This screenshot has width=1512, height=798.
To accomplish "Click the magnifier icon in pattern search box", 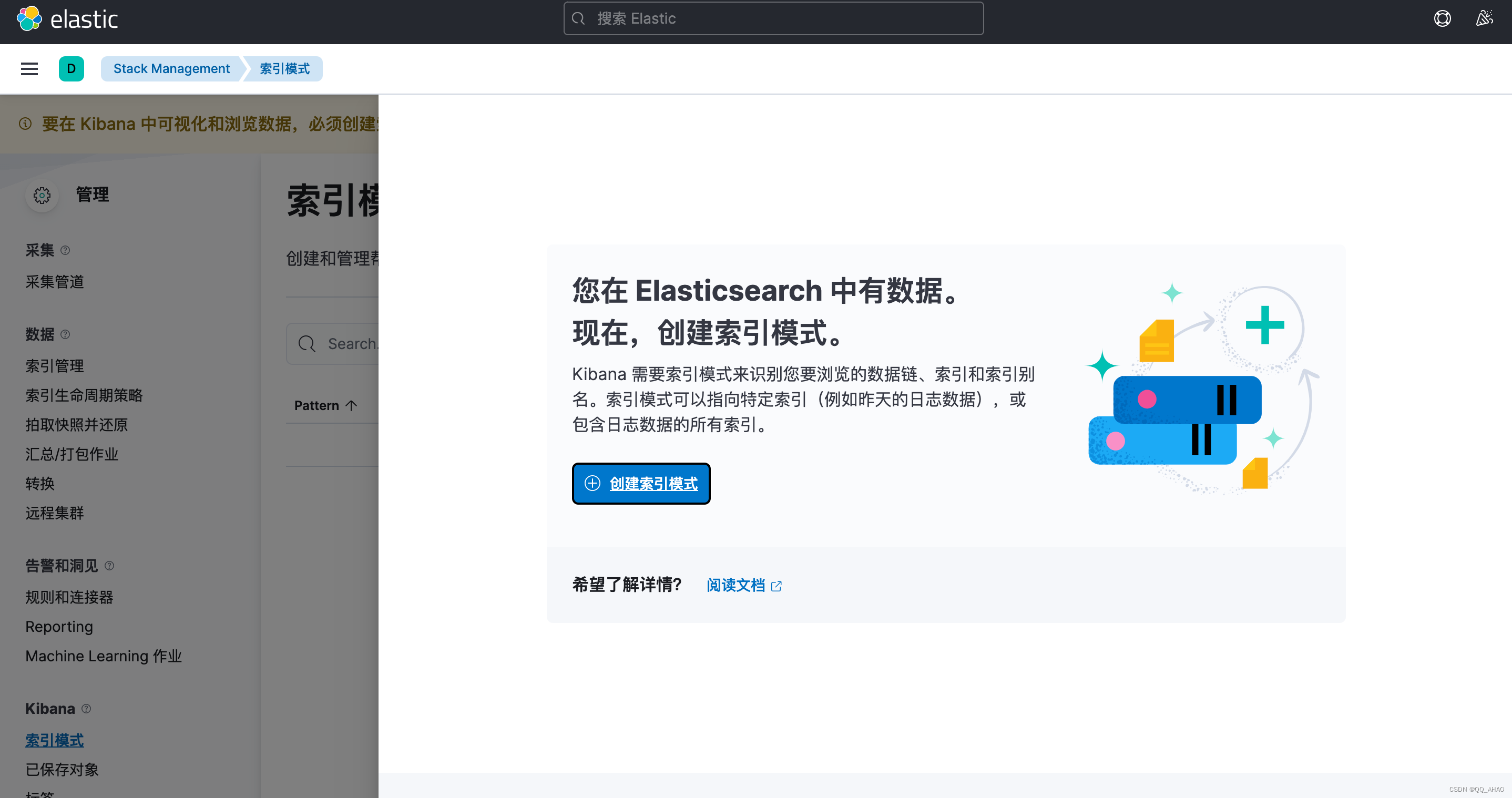I will 307,344.
